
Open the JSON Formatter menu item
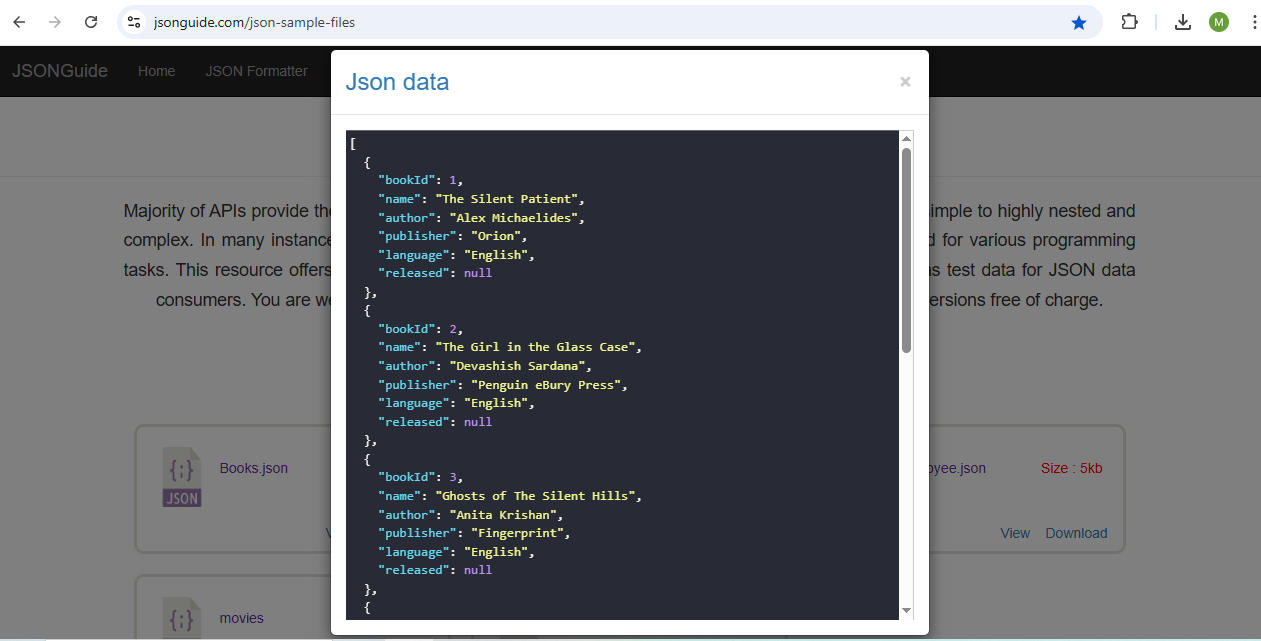[x=257, y=71]
